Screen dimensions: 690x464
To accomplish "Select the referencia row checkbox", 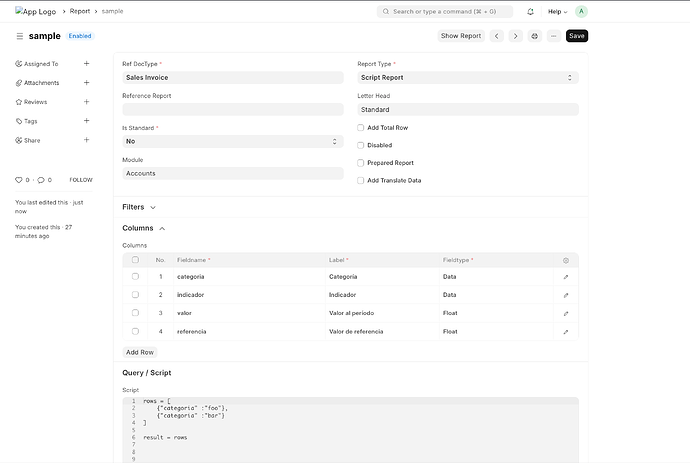I will coord(136,331).
